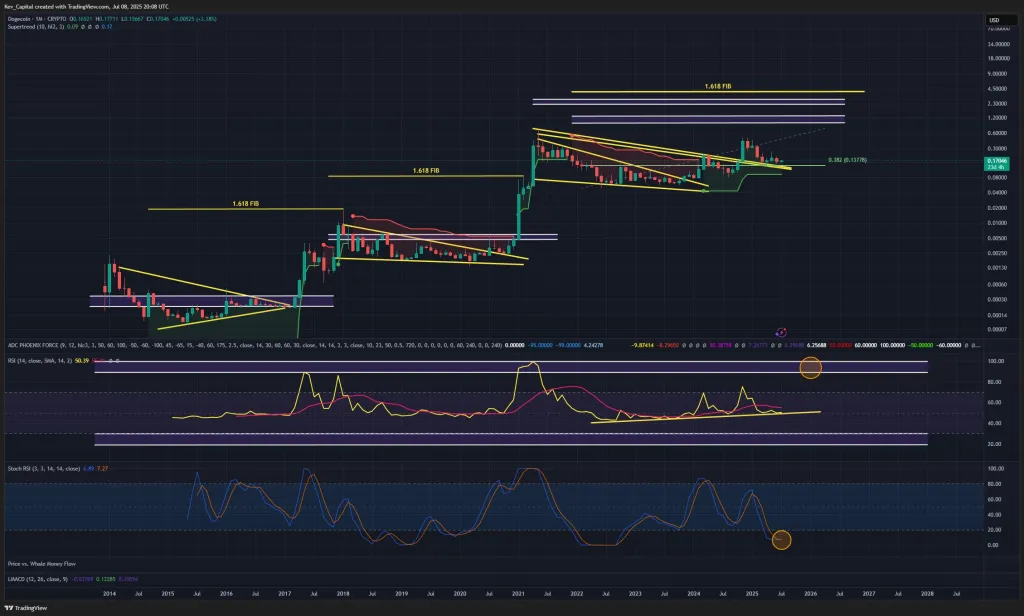This screenshot has width=1024, height=616.
Task: Toggle visibility of the RSI indicator
Action: tap(110, 358)
